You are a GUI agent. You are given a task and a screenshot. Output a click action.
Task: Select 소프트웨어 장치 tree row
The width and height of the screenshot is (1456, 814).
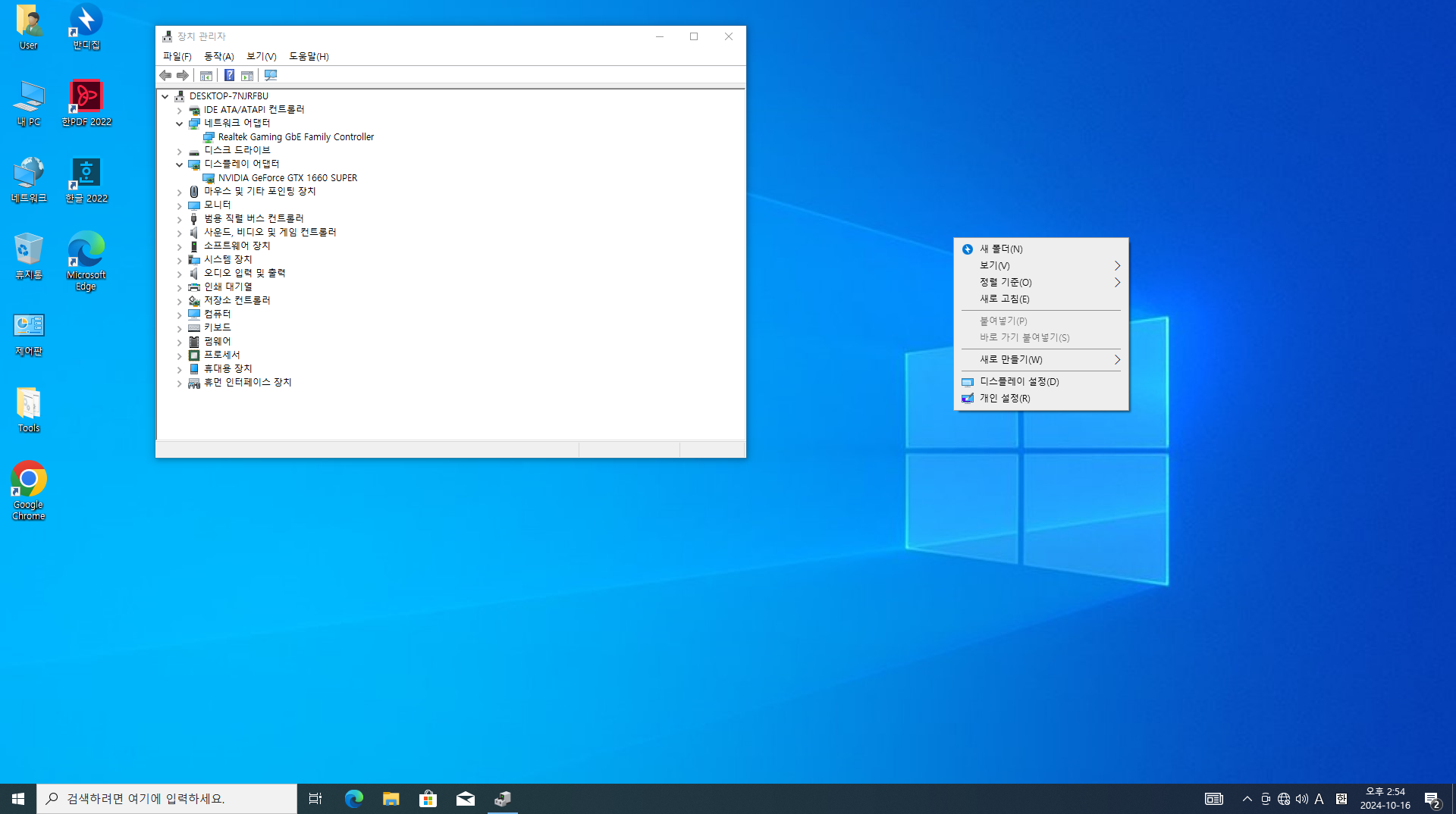click(237, 246)
